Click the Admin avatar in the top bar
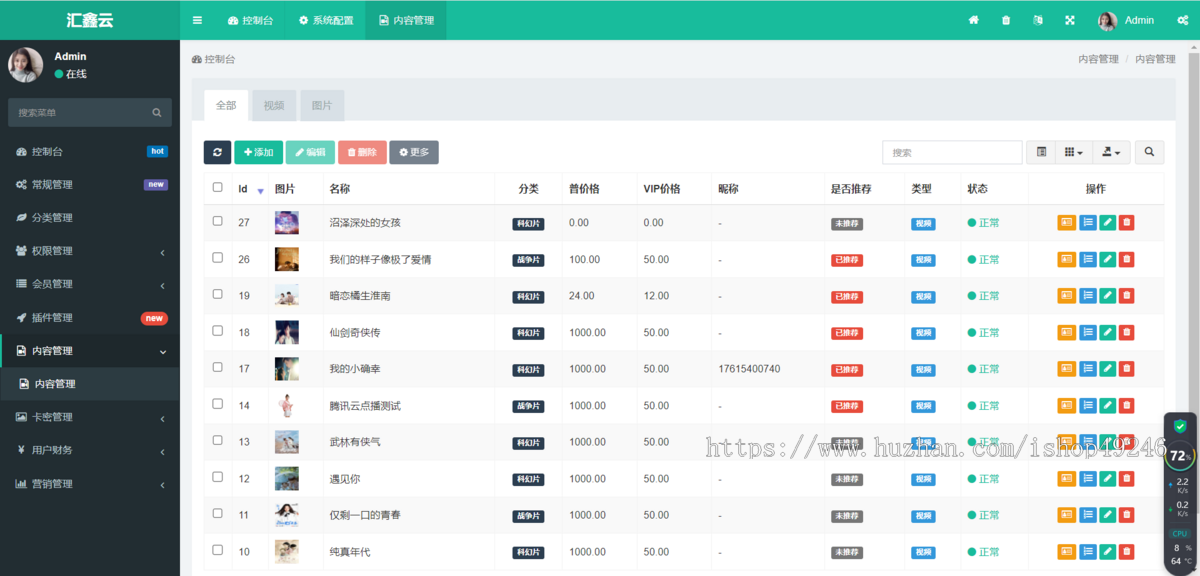1200x576 pixels. pyautogui.click(x=1107, y=21)
